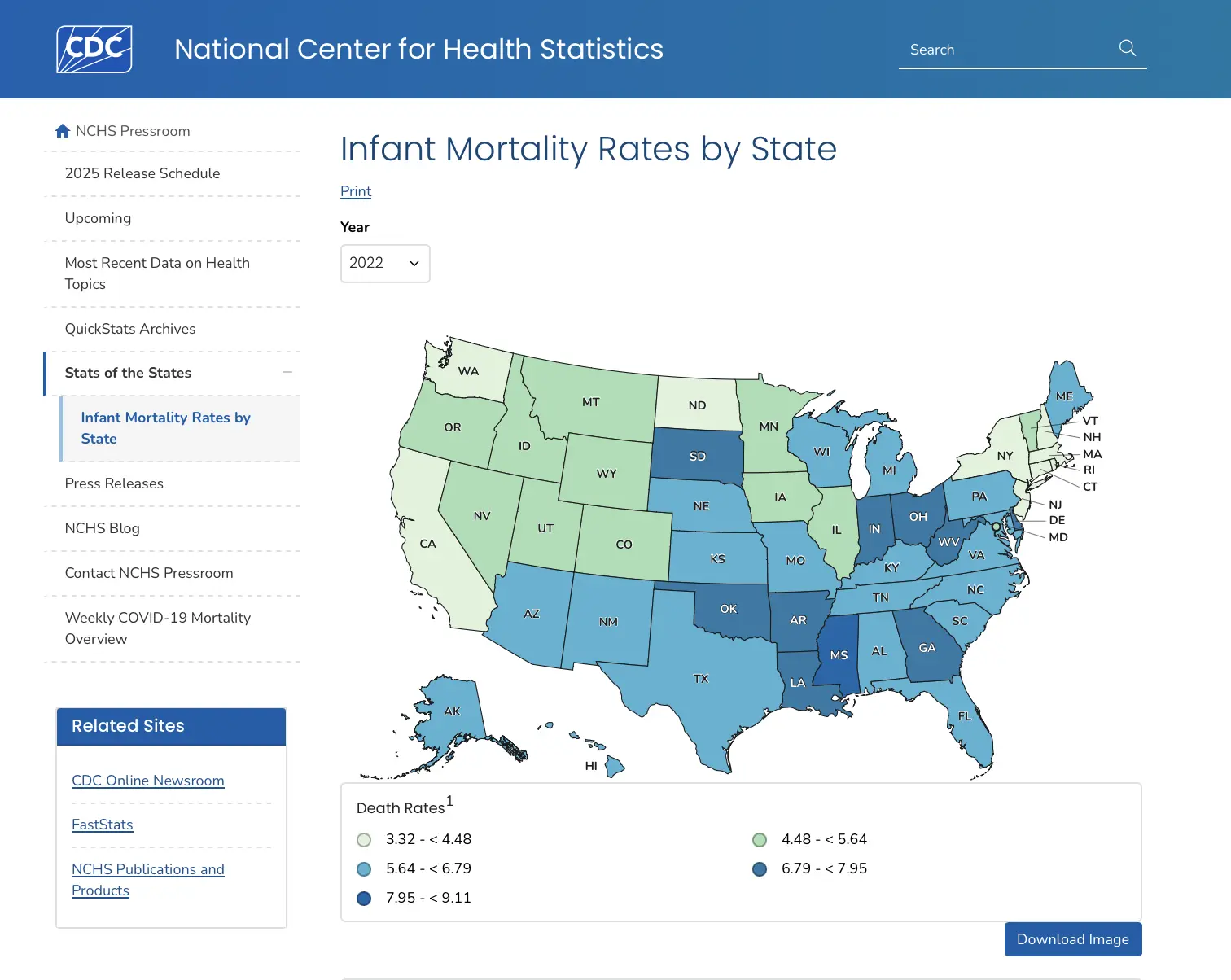1231x980 pixels.
Task: Click the 3.32 - < 4.48 legend swatch
Action: tap(364, 840)
